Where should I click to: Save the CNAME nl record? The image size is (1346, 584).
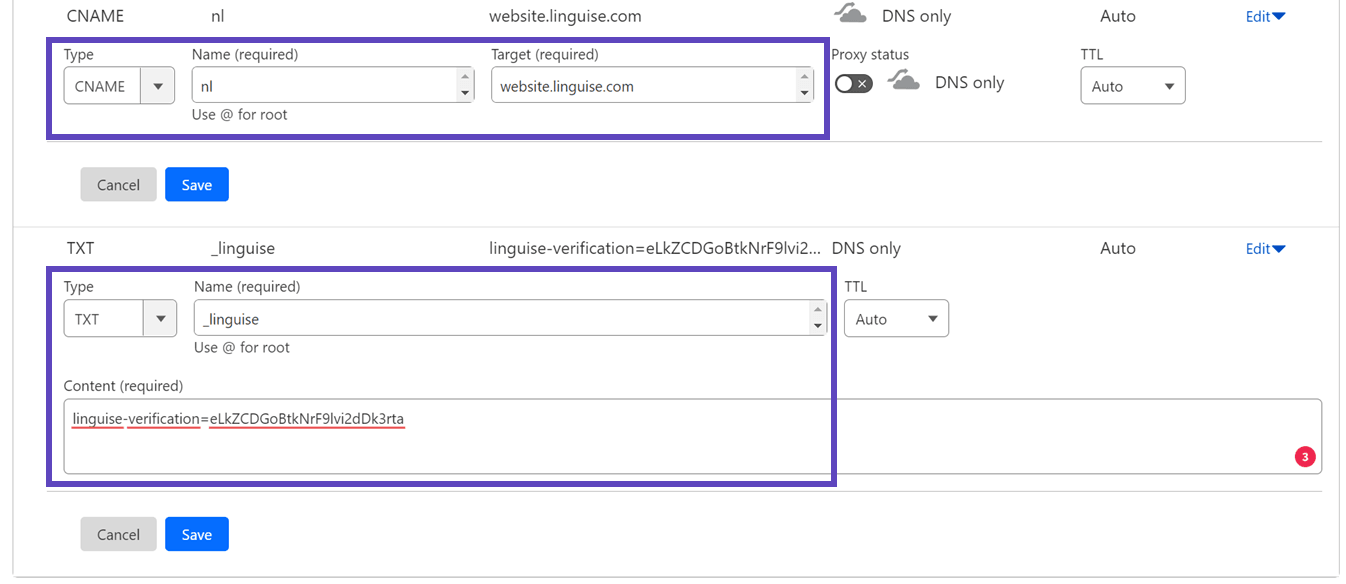(197, 185)
